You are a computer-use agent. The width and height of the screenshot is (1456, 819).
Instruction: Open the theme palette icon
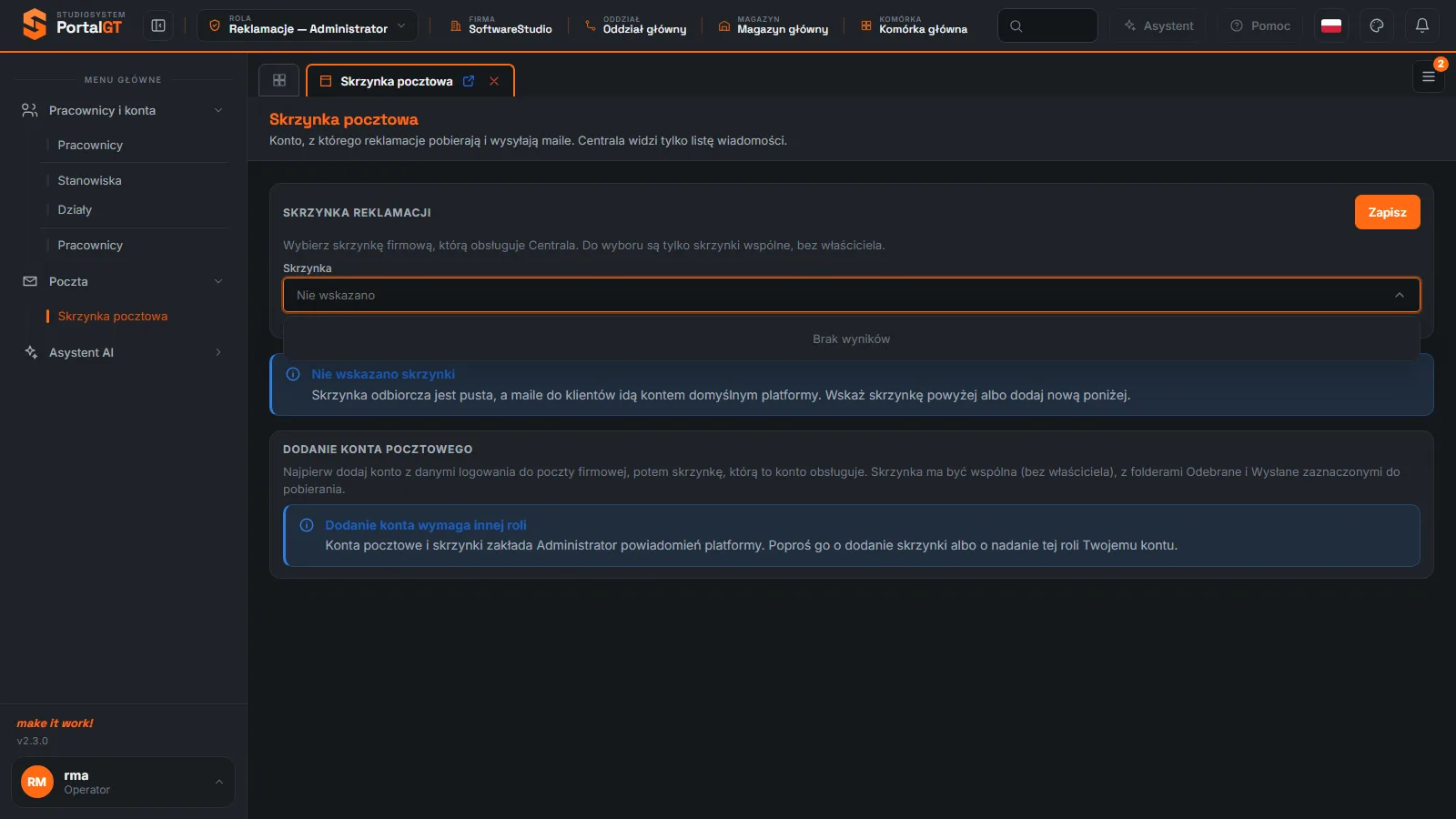[x=1377, y=25]
